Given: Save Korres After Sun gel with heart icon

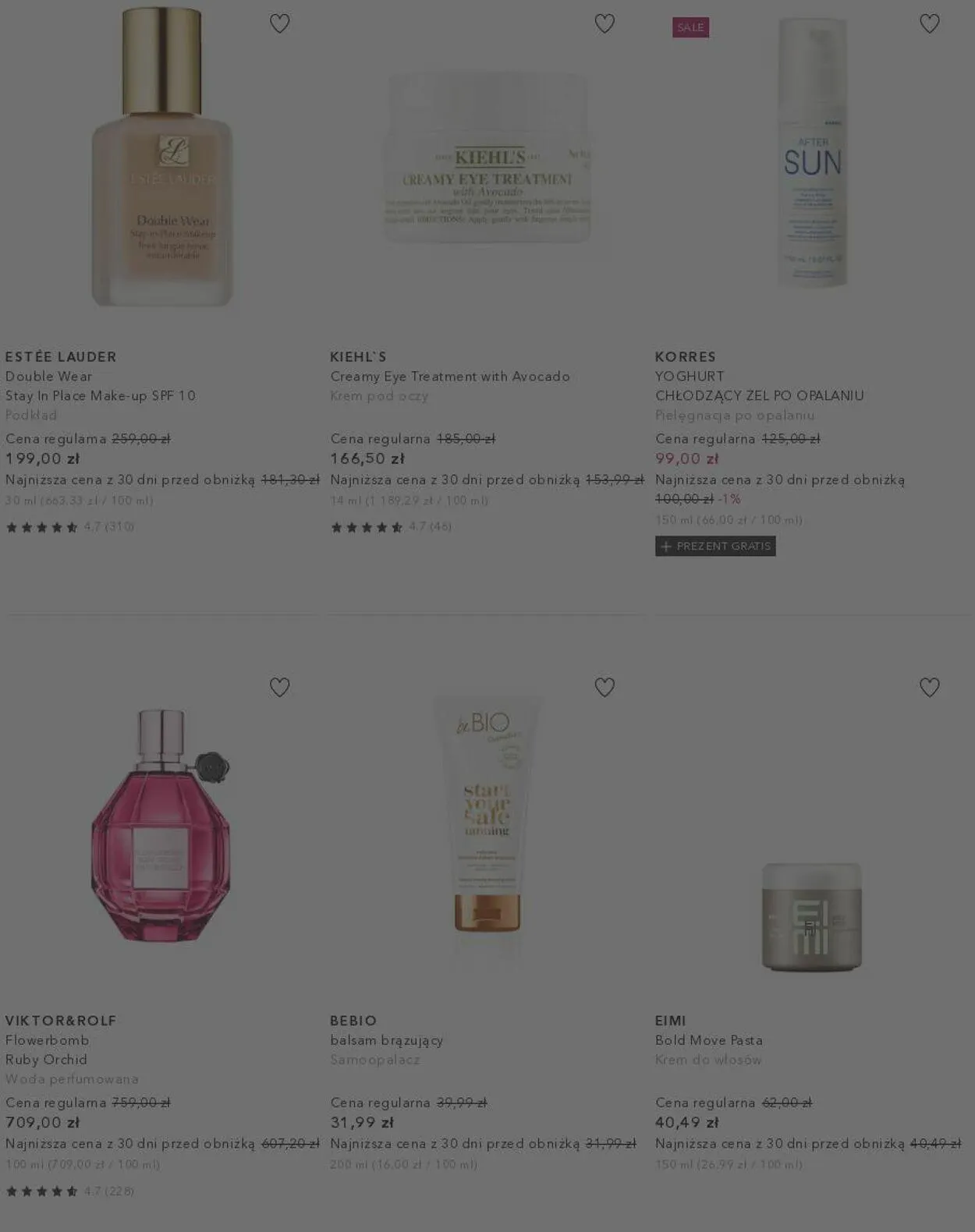Looking at the screenshot, I should click(929, 24).
